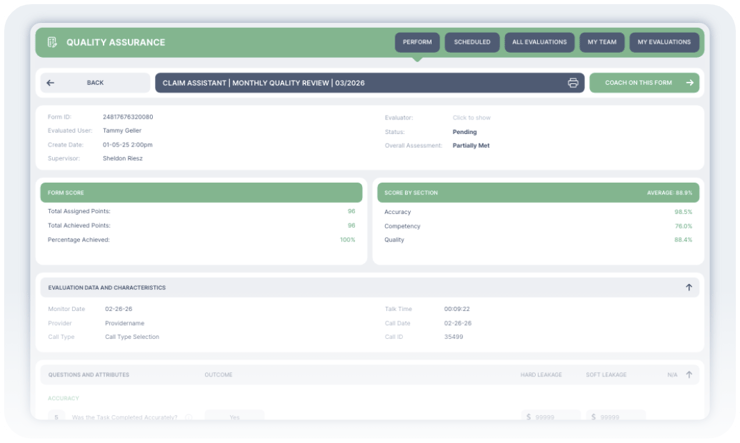Image resolution: width=740 pixels, height=443 pixels.
Task: Click the Partially Met assessment value
Action: pyautogui.click(x=471, y=146)
